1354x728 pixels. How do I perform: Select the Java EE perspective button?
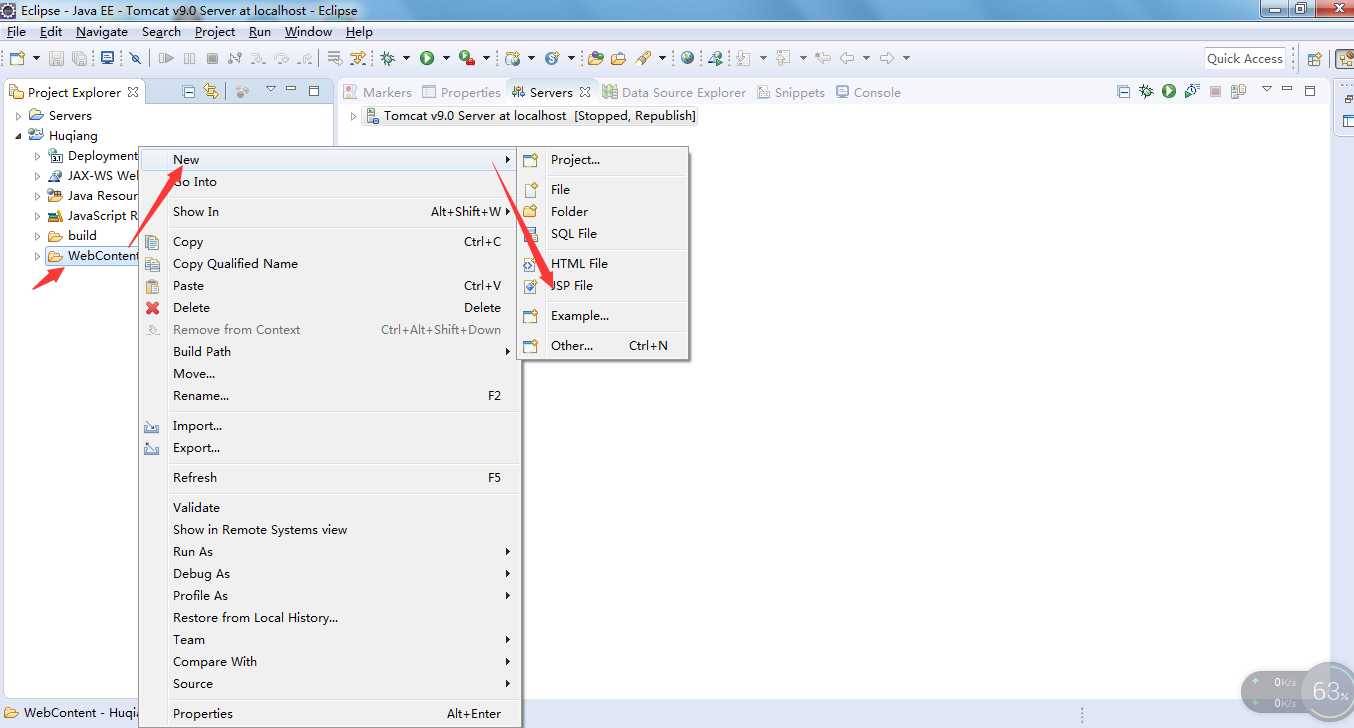coord(1343,59)
